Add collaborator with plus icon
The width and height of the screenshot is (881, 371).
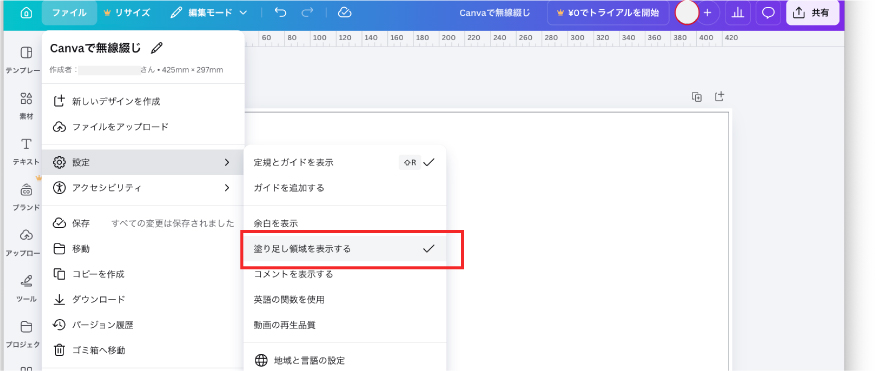pyautogui.click(x=708, y=13)
